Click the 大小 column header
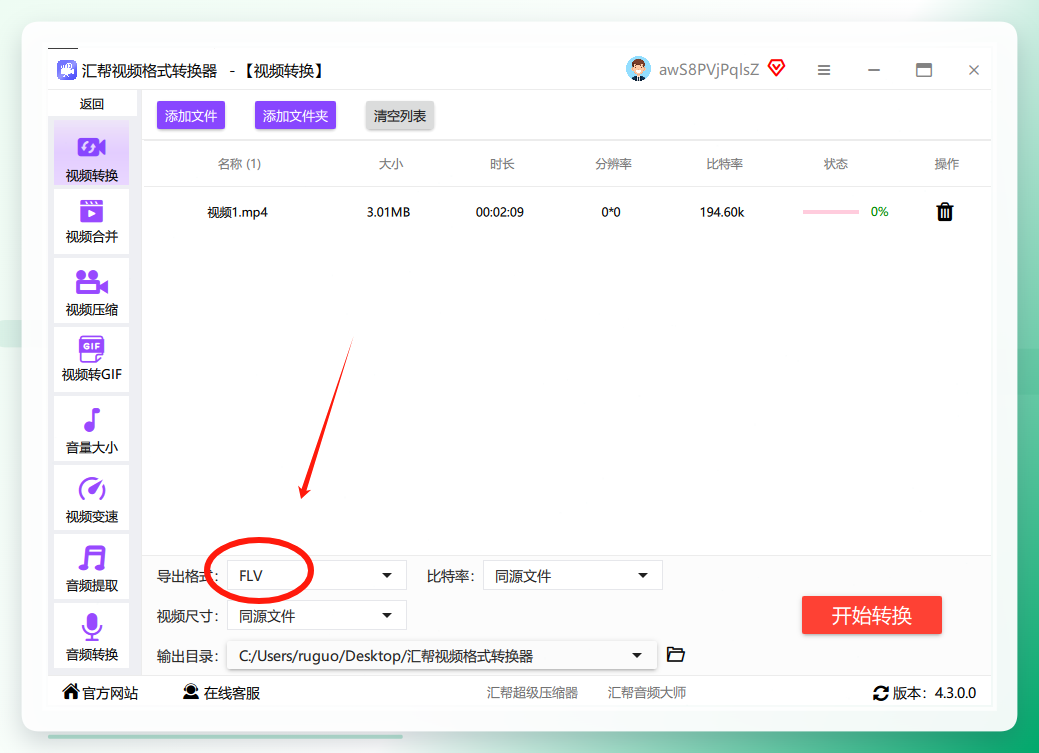 pyautogui.click(x=391, y=164)
